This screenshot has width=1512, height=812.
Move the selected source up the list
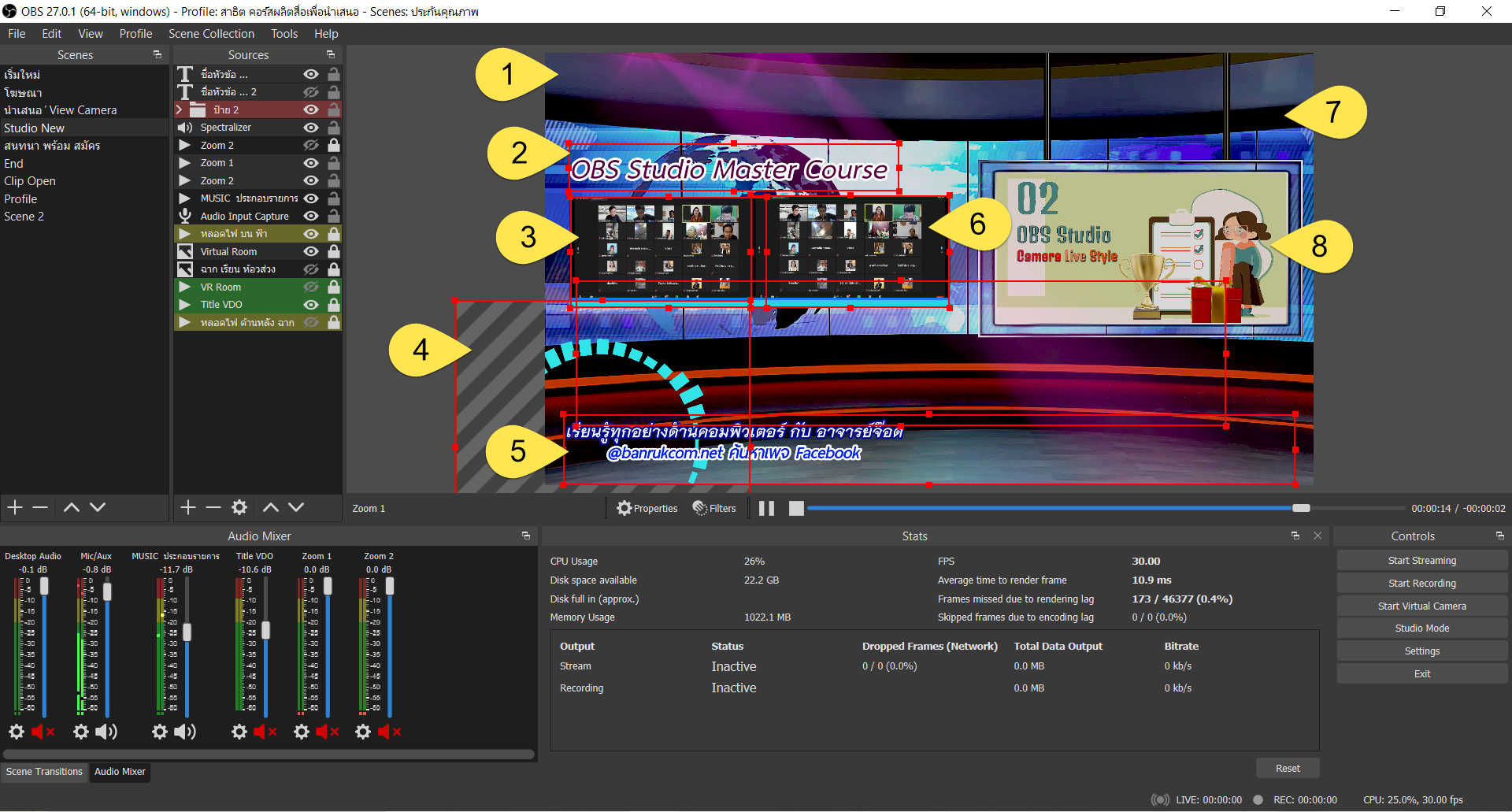click(x=271, y=507)
